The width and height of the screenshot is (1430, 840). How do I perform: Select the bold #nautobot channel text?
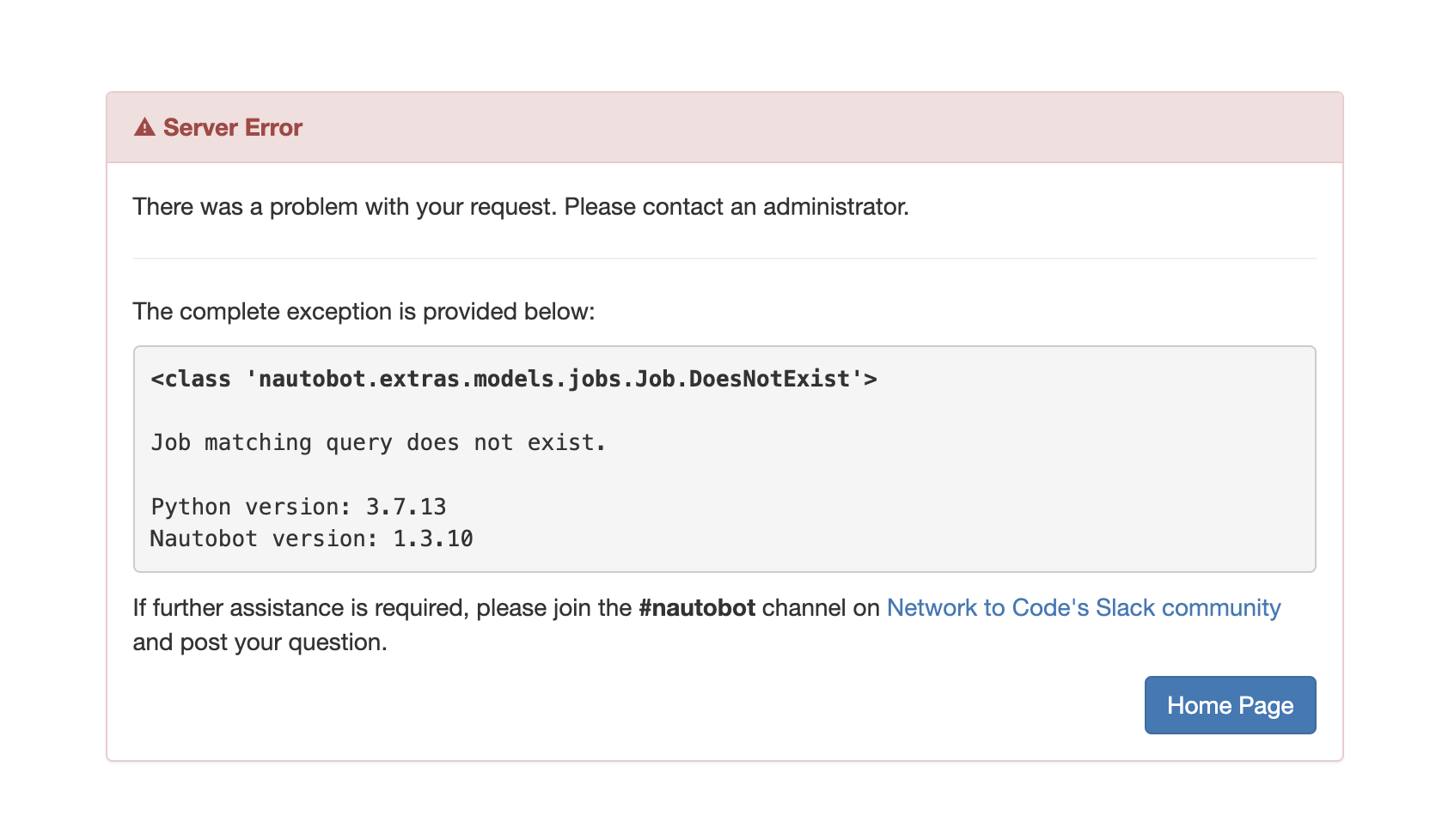pos(697,607)
